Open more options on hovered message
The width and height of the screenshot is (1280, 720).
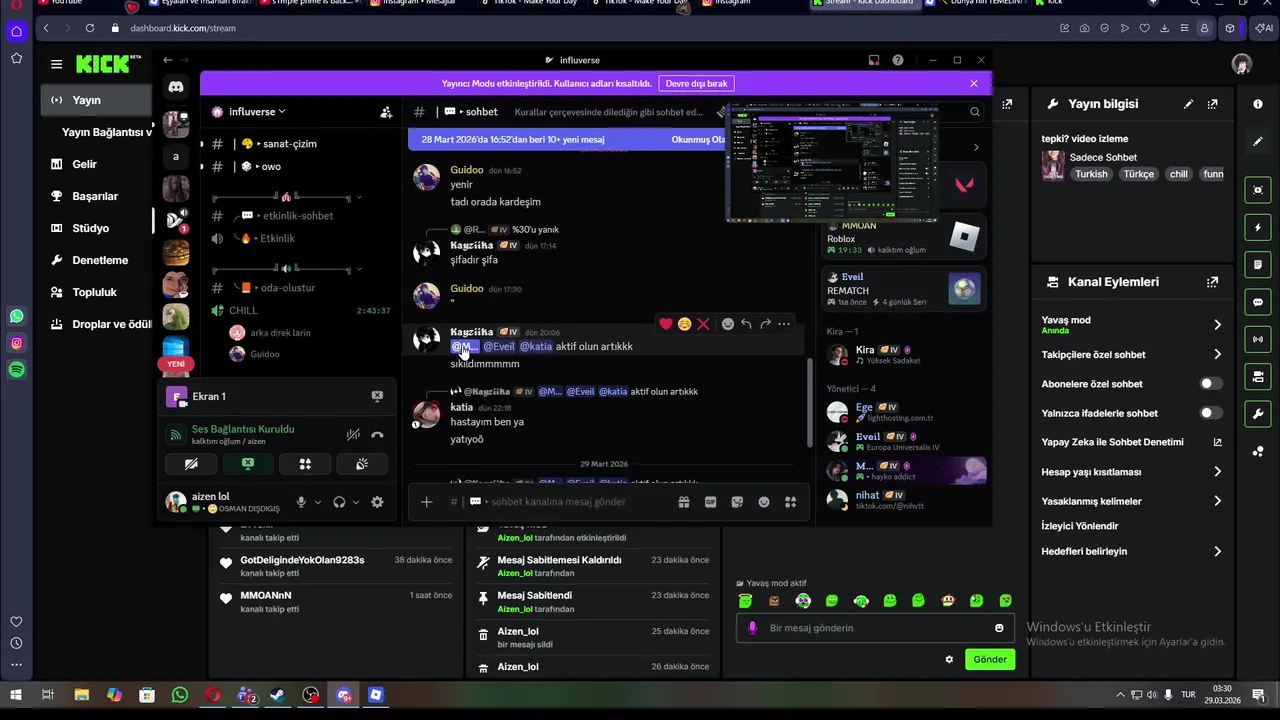point(784,324)
